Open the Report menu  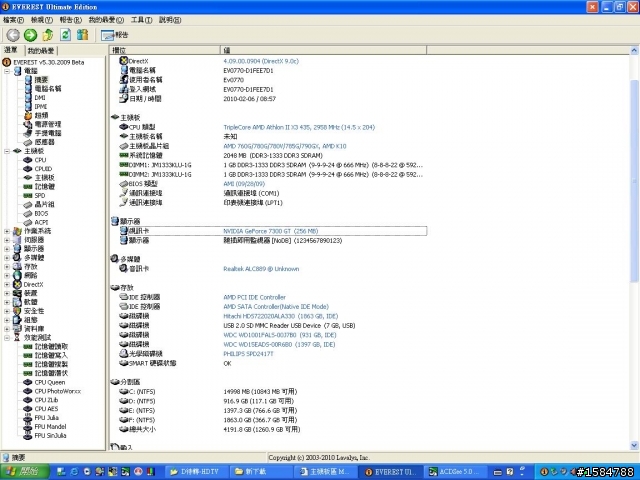(71, 20)
